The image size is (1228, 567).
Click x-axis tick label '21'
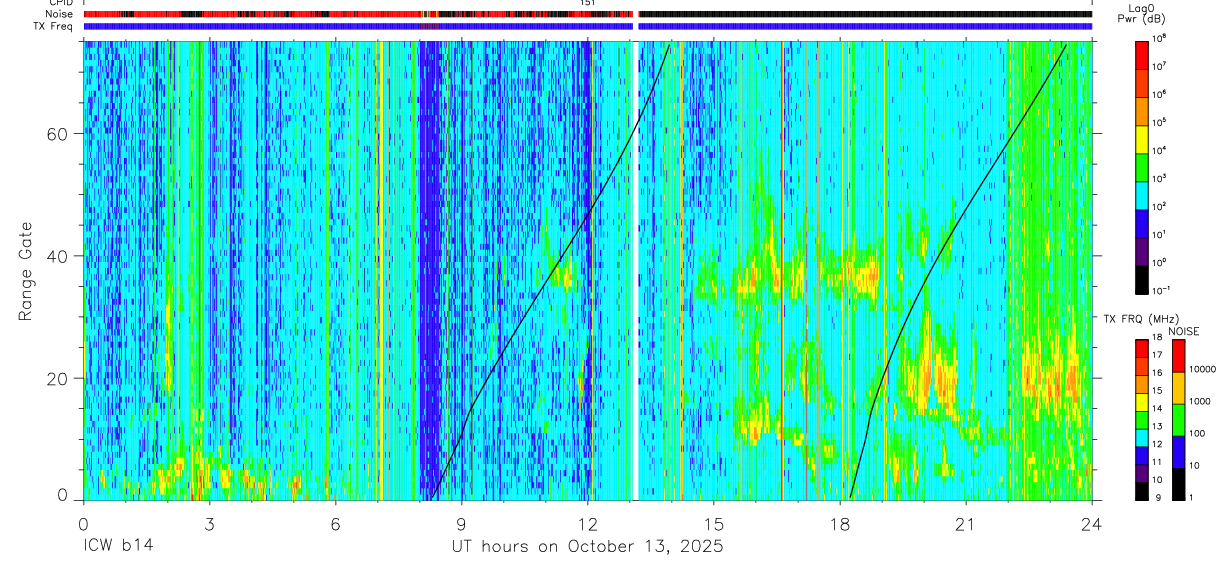[966, 524]
